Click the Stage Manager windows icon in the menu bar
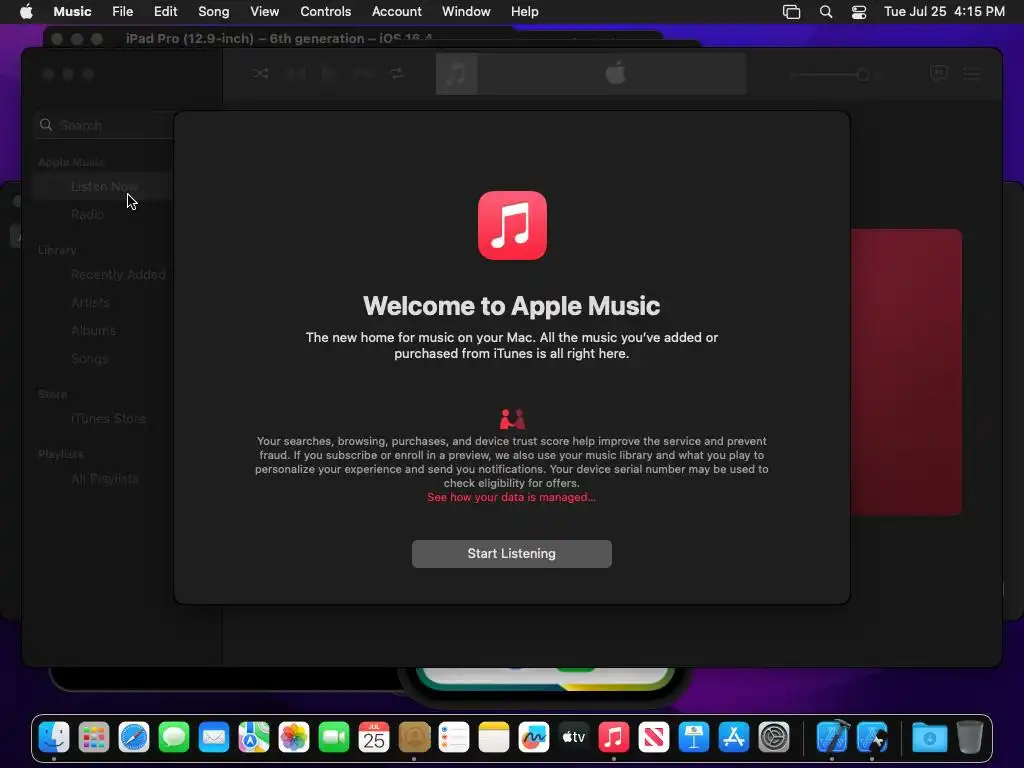 tap(792, 12)
